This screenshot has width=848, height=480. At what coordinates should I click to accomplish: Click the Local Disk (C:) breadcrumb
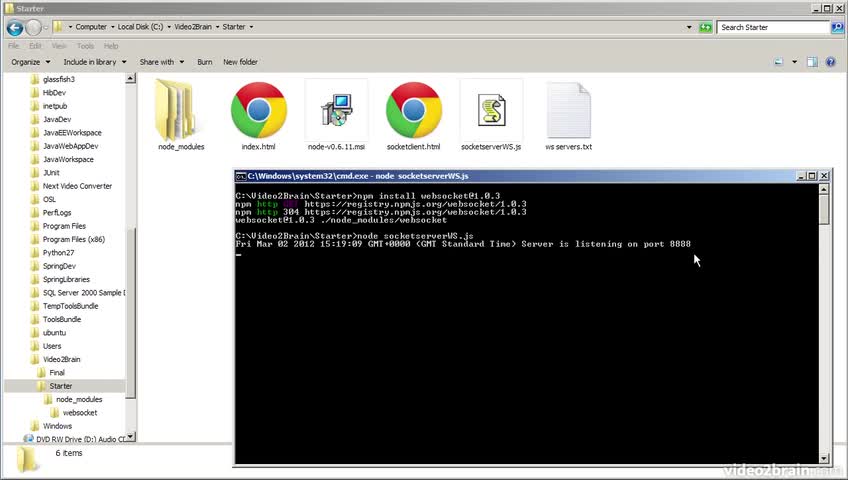pos(140,27)
